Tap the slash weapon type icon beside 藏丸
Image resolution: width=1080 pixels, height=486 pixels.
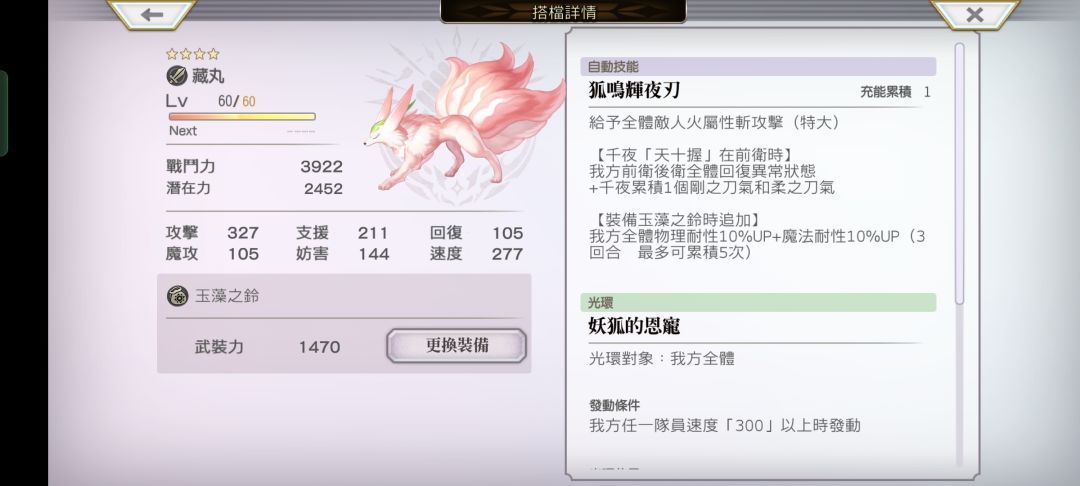177,76
